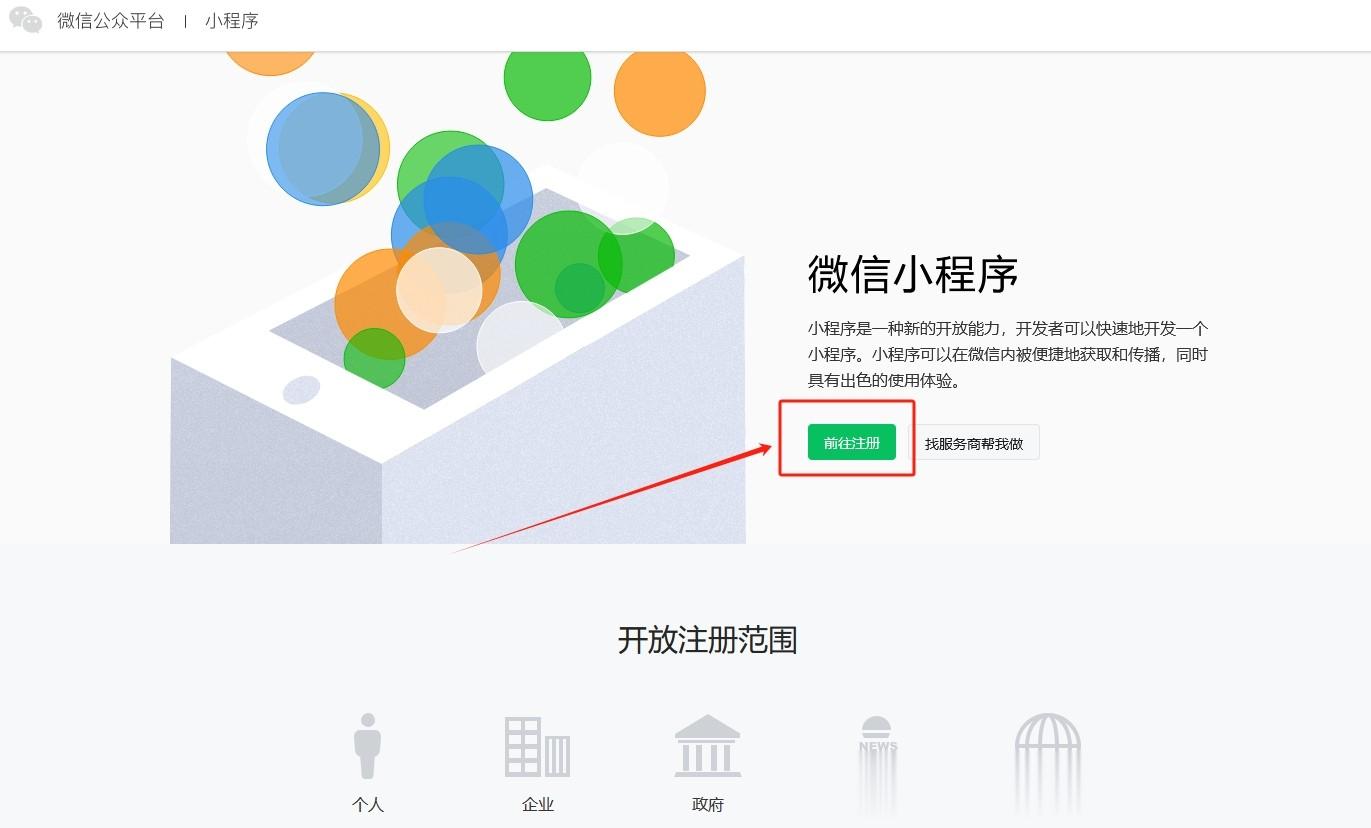The width and height of the screenshot is (1371, 828).
Task: Click the phone and bubbles illustration
Action: point(458,296)
